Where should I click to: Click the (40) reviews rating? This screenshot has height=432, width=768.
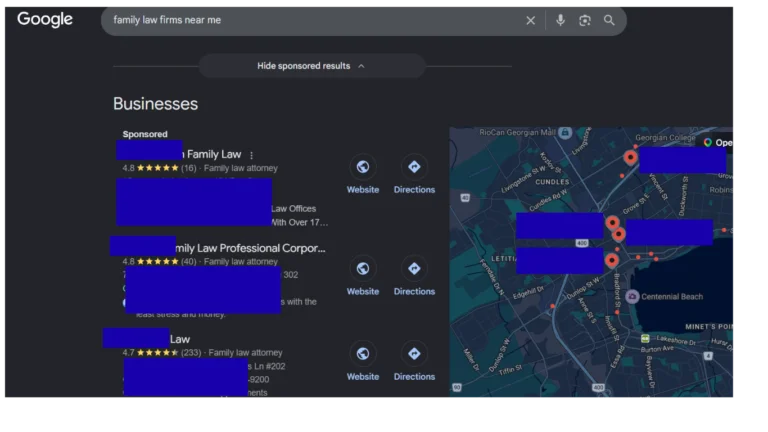pyautogui.click(x=188, y=262)
